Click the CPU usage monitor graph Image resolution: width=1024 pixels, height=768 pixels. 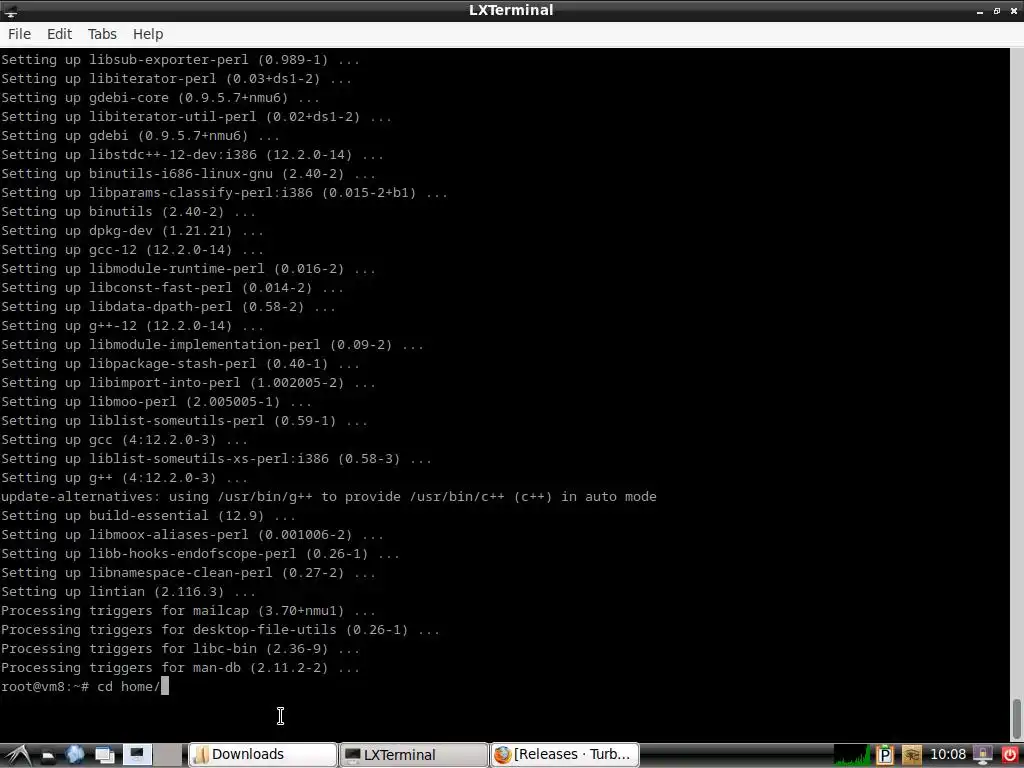click(x=852, y=755)
